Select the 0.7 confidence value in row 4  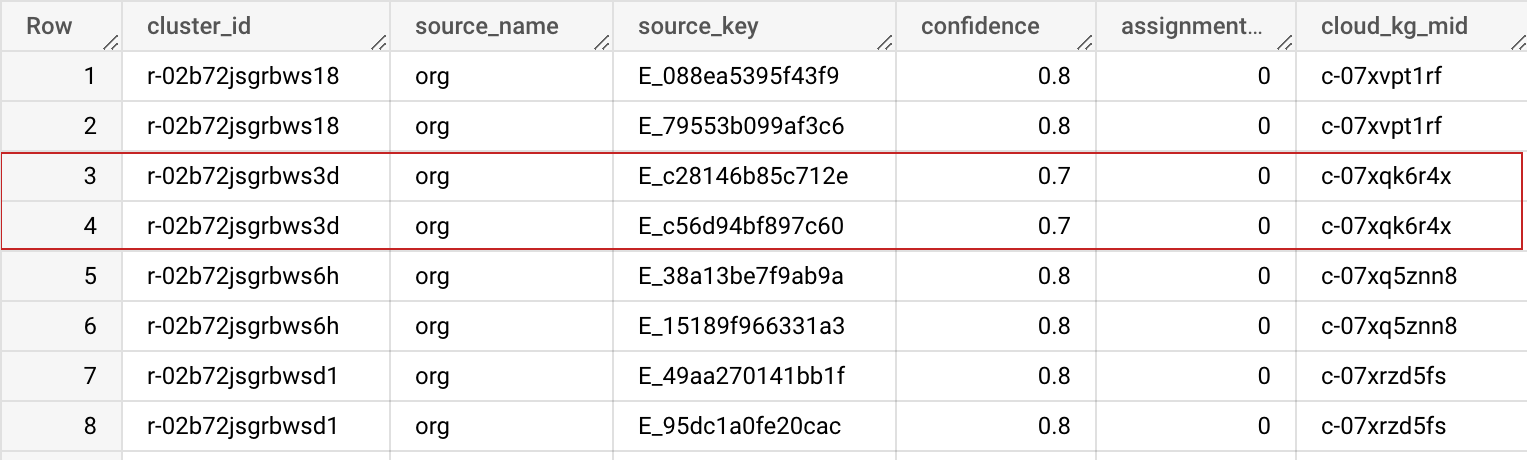[x=1054, y=227]
